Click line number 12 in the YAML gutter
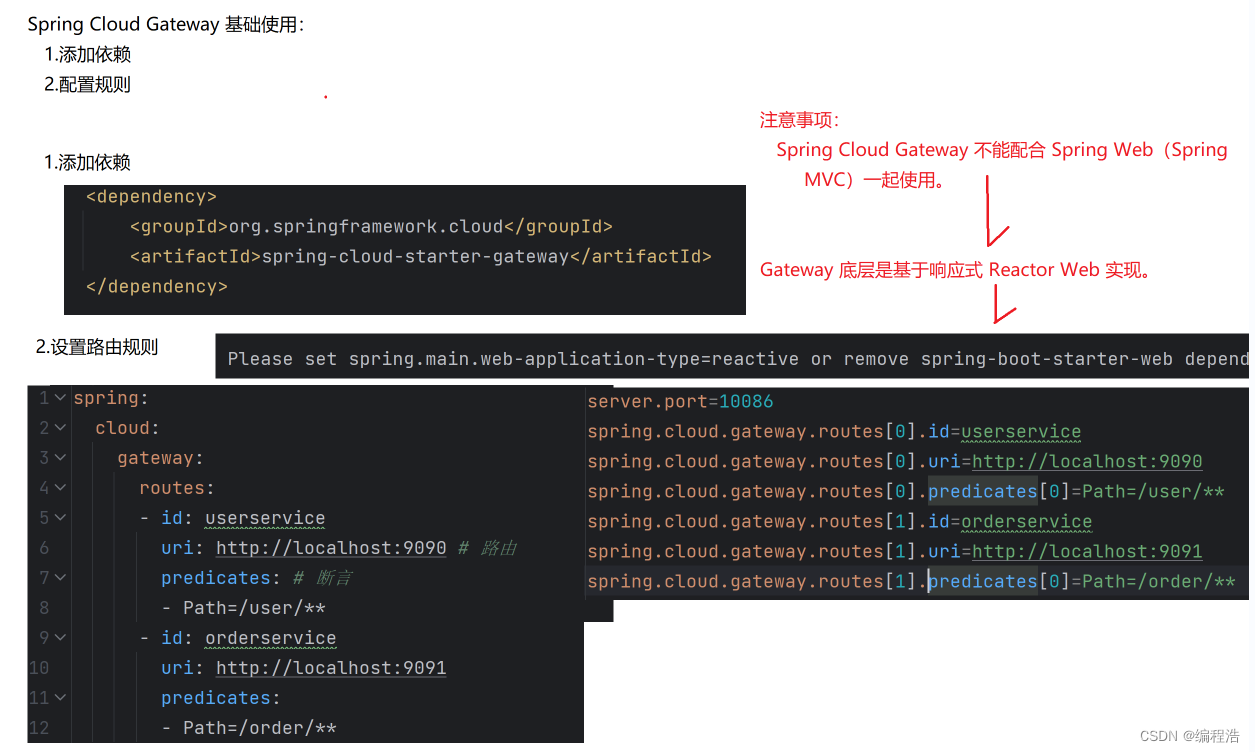1255x752 pixels. pos(38,728)
